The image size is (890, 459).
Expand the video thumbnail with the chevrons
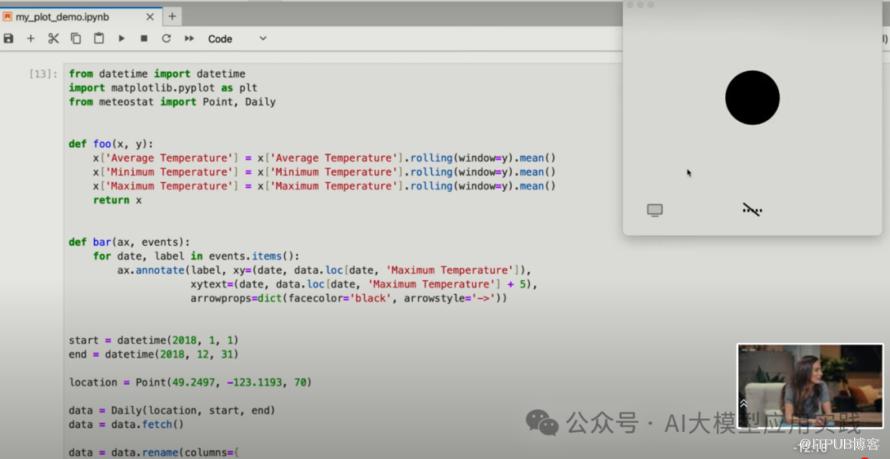coord(743,403)
